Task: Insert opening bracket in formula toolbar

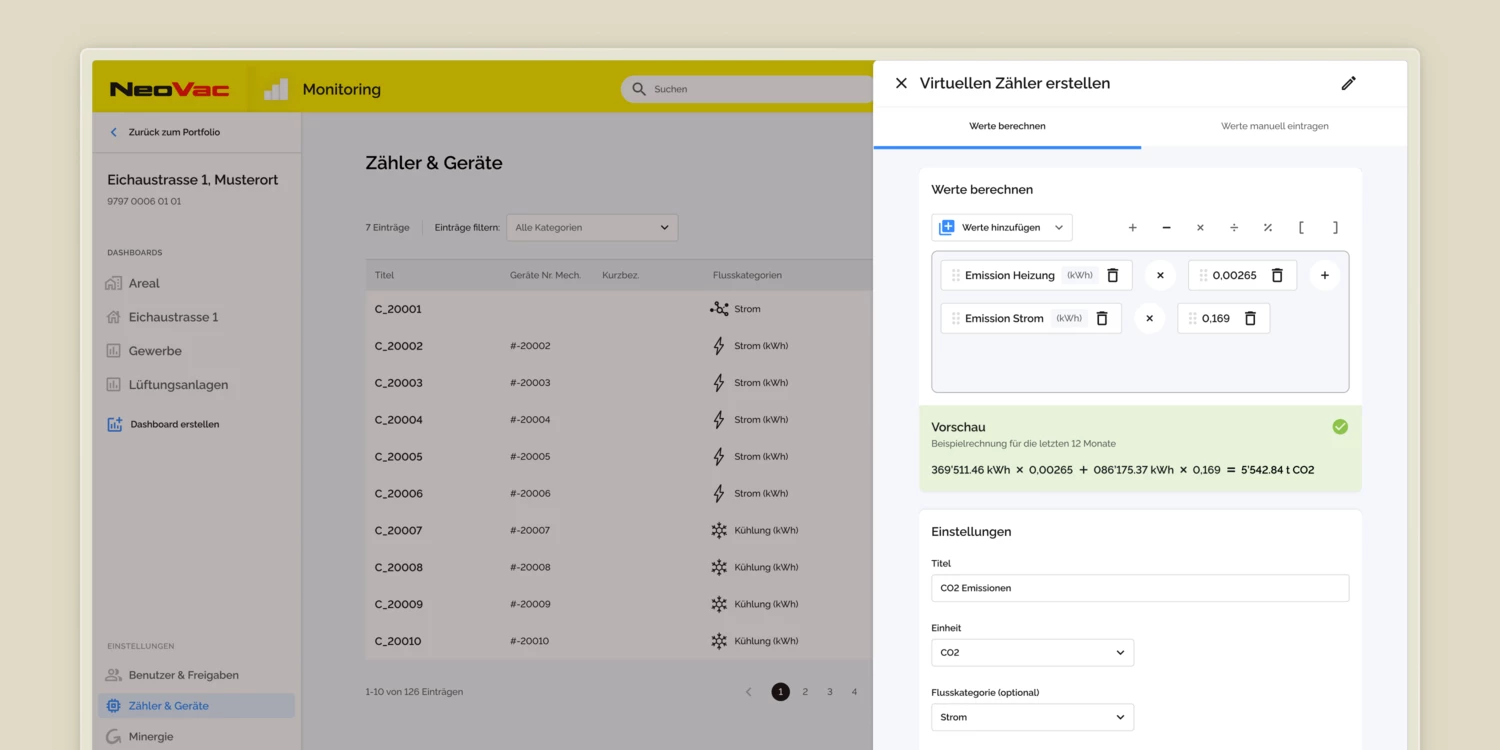Action: tap(1301, 228)
